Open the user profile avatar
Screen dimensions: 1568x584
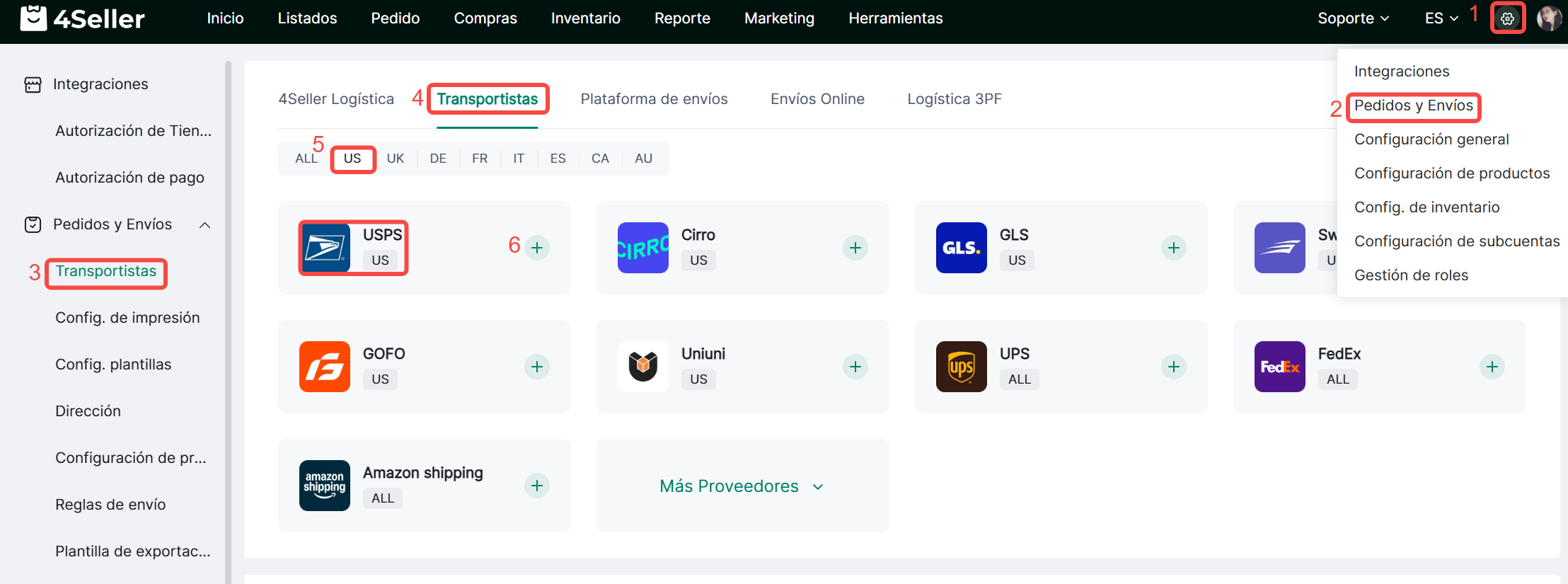[x=1549, y=18]
